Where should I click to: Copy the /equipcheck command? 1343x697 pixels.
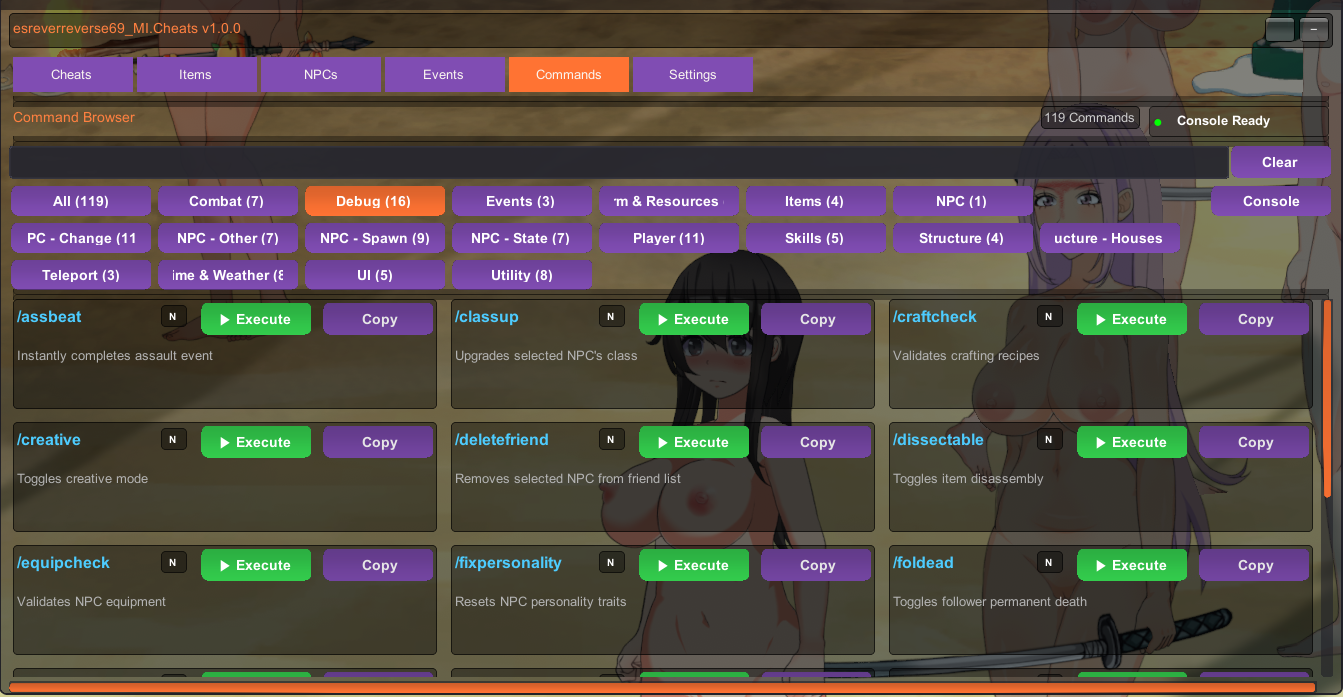tap(378, 565)
